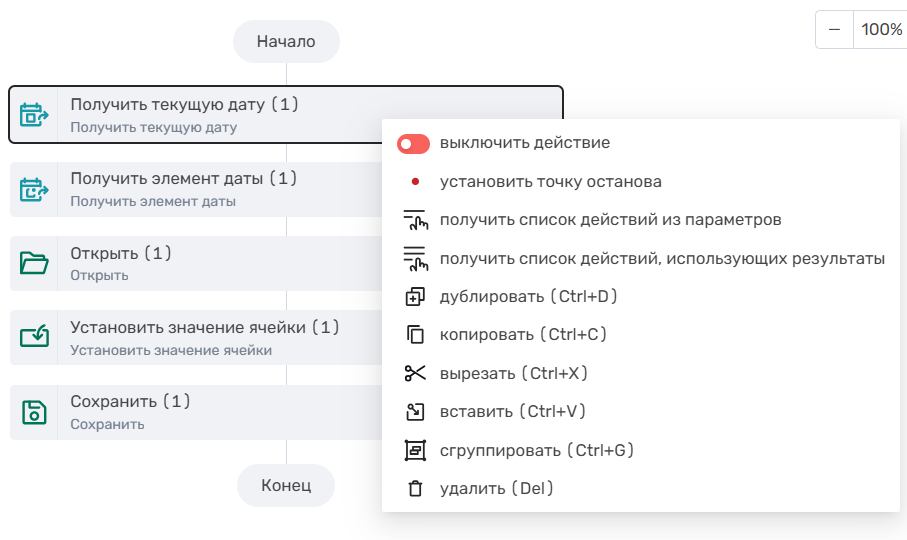
Task: Click the Начало start node
Action: point(286,42)
